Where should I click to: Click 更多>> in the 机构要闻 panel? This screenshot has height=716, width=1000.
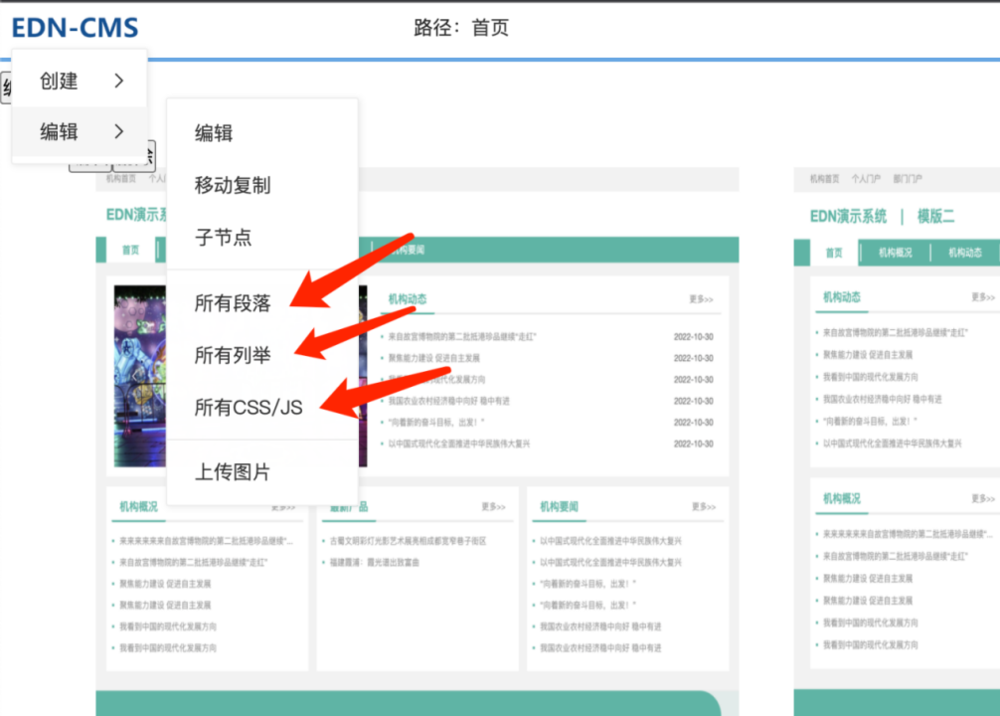(x=703, y=507)
